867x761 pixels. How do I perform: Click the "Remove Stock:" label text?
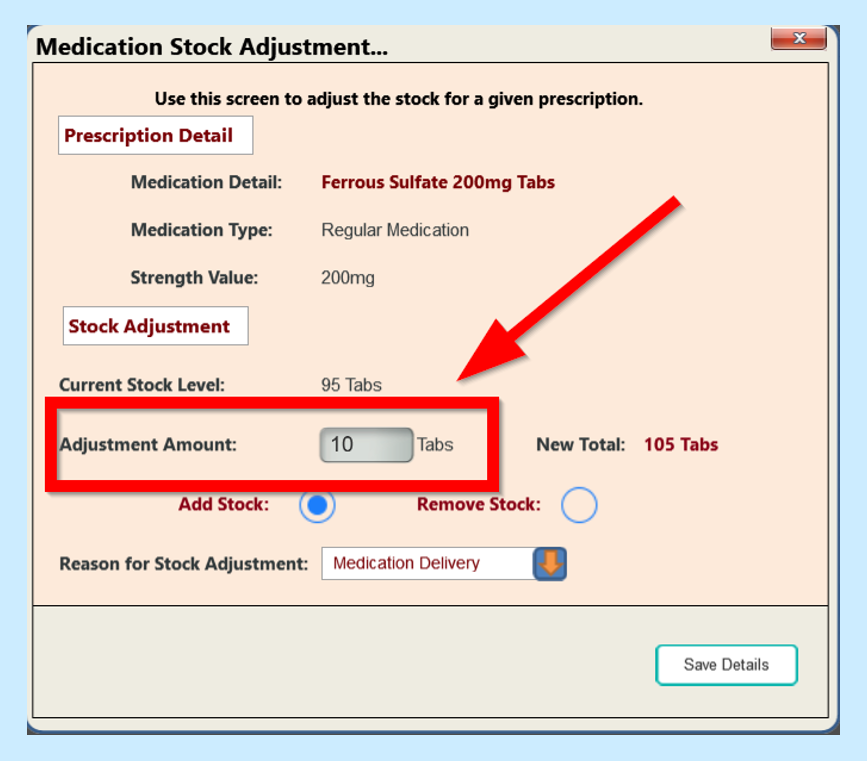point(478,505)
